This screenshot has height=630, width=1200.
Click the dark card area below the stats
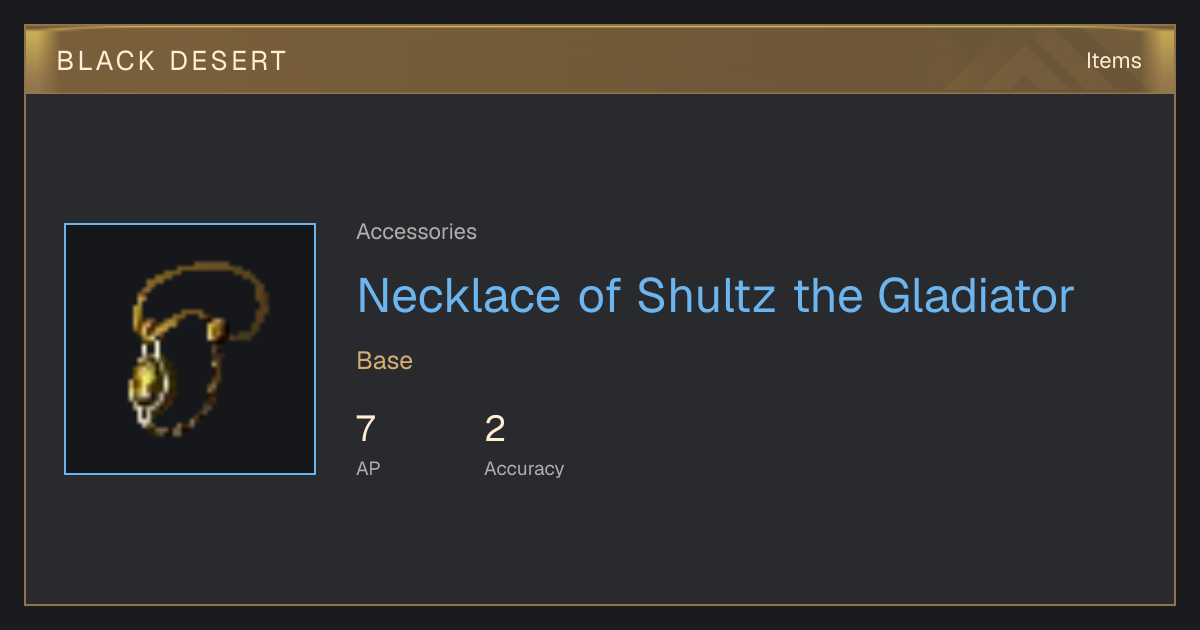(x=600, y=545)
